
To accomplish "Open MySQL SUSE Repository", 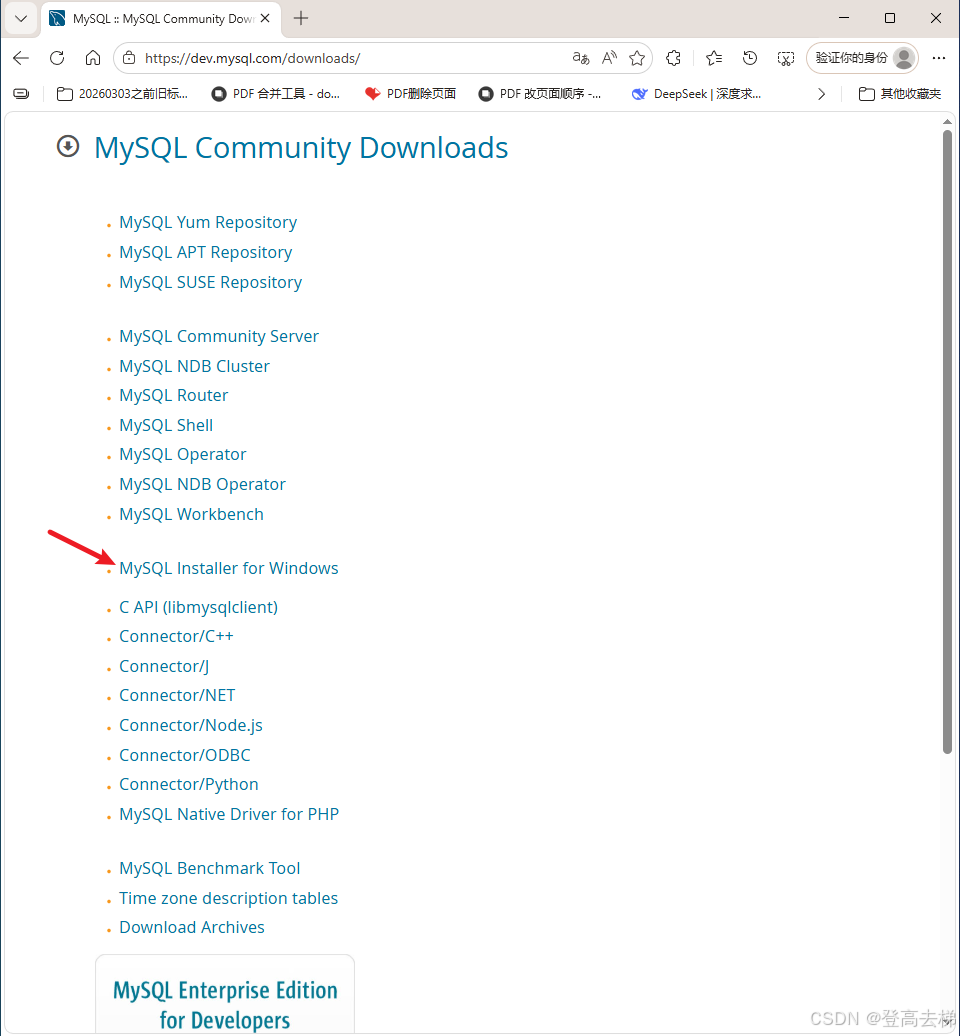I will [211, 282].
